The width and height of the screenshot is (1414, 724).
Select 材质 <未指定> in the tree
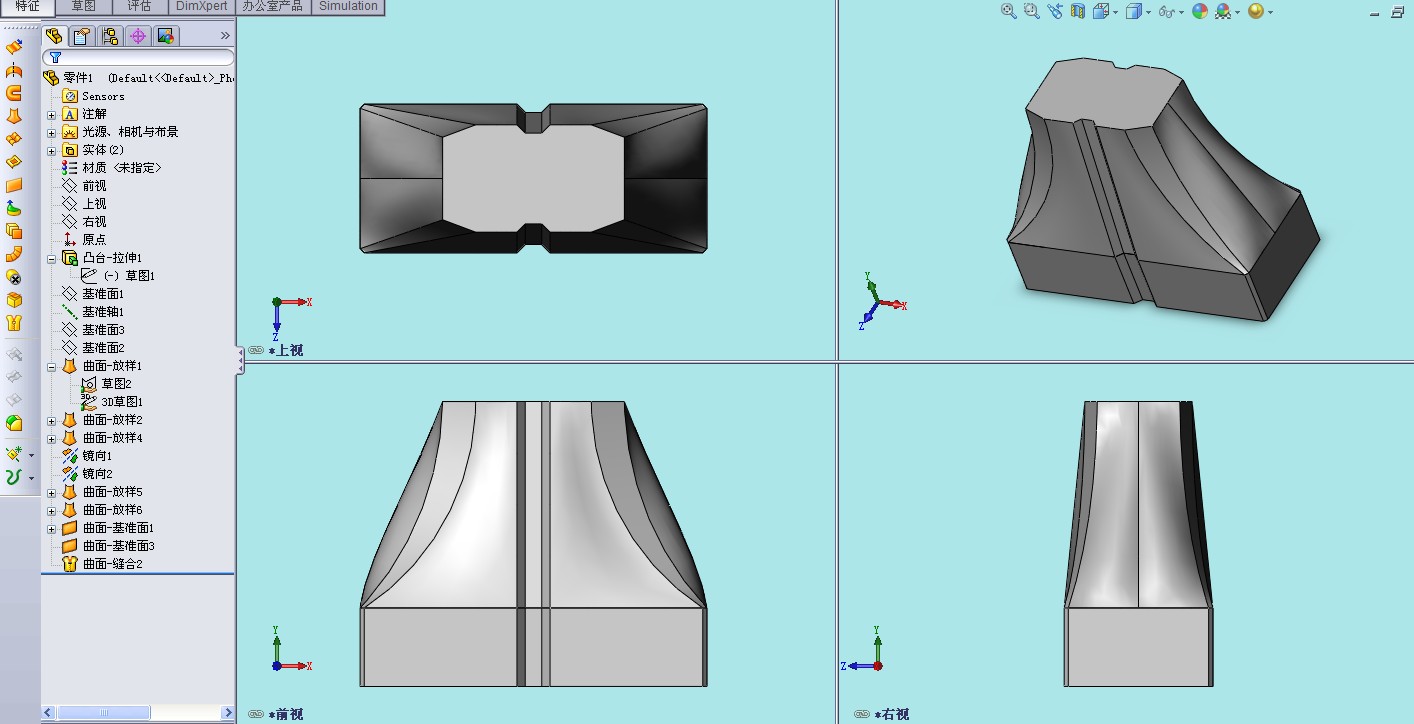111,168
